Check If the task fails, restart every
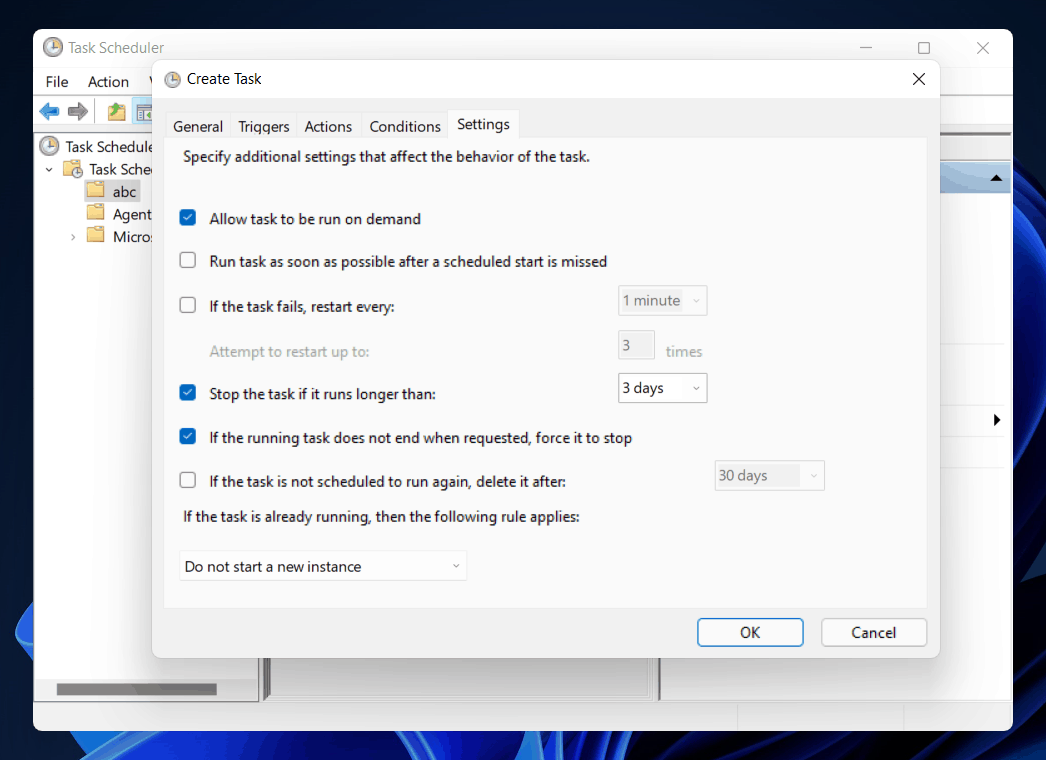This screenshot has width=1046, height=760. click(187, 305)
